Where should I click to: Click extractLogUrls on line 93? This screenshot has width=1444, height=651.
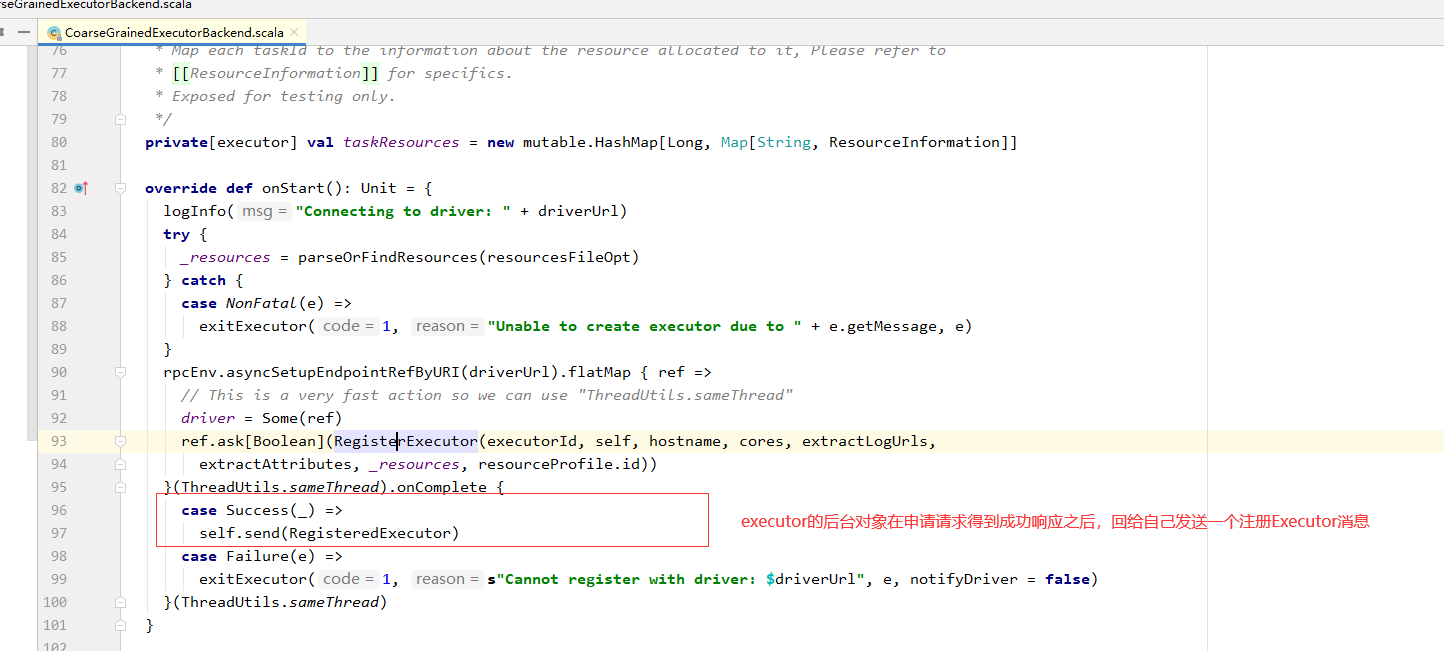(x=864, y=441)
